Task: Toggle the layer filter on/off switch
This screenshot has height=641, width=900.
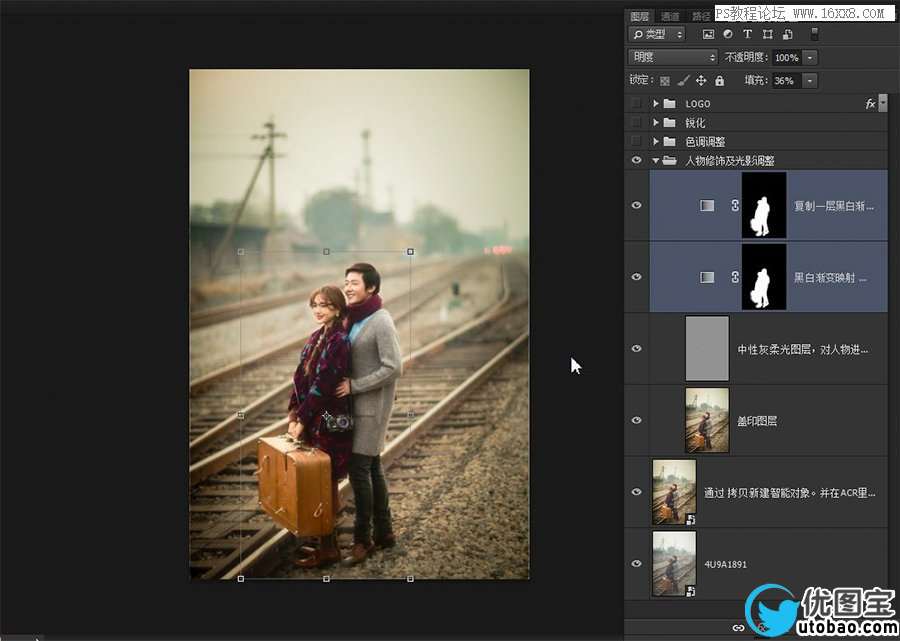Action: coord(814,34)
